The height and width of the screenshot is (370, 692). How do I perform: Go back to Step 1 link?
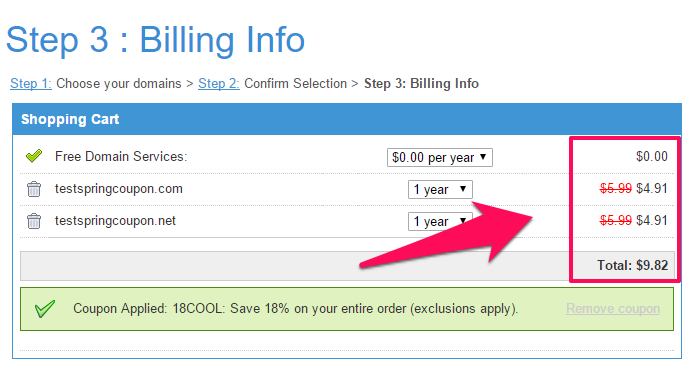pyautogui.click(x=31, y=83)
